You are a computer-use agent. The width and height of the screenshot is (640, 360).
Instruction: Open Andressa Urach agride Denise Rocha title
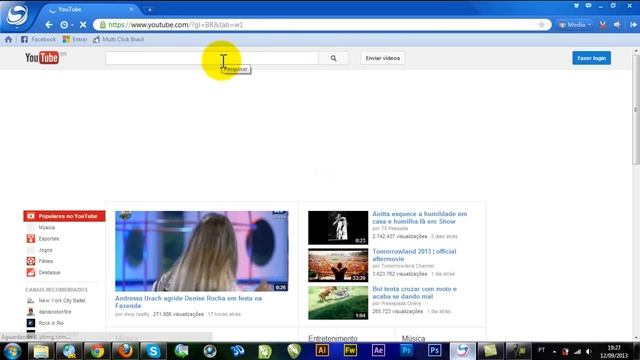click(189, 302)
